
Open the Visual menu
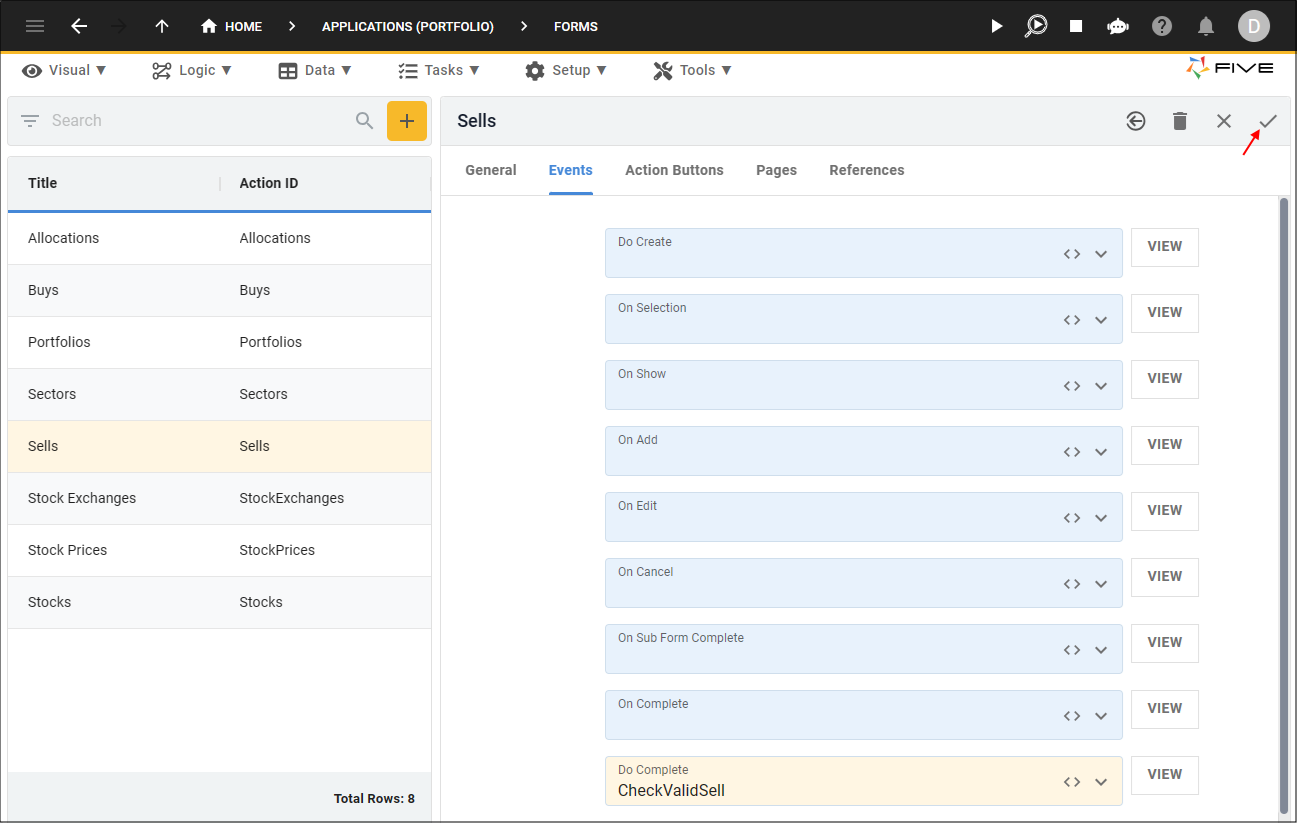(65, 70)
